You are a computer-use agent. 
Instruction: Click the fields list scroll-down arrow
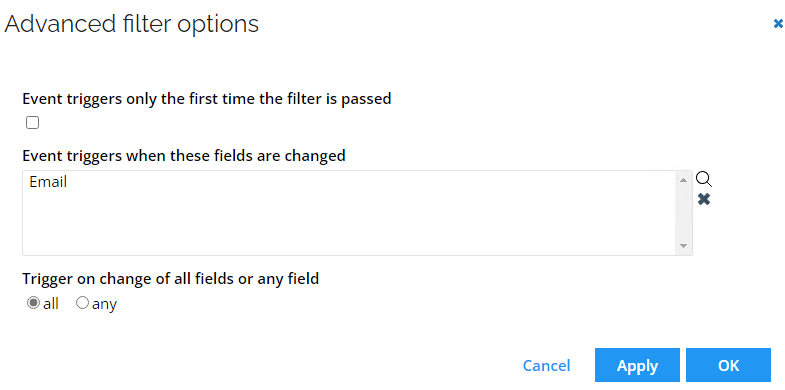683,246
